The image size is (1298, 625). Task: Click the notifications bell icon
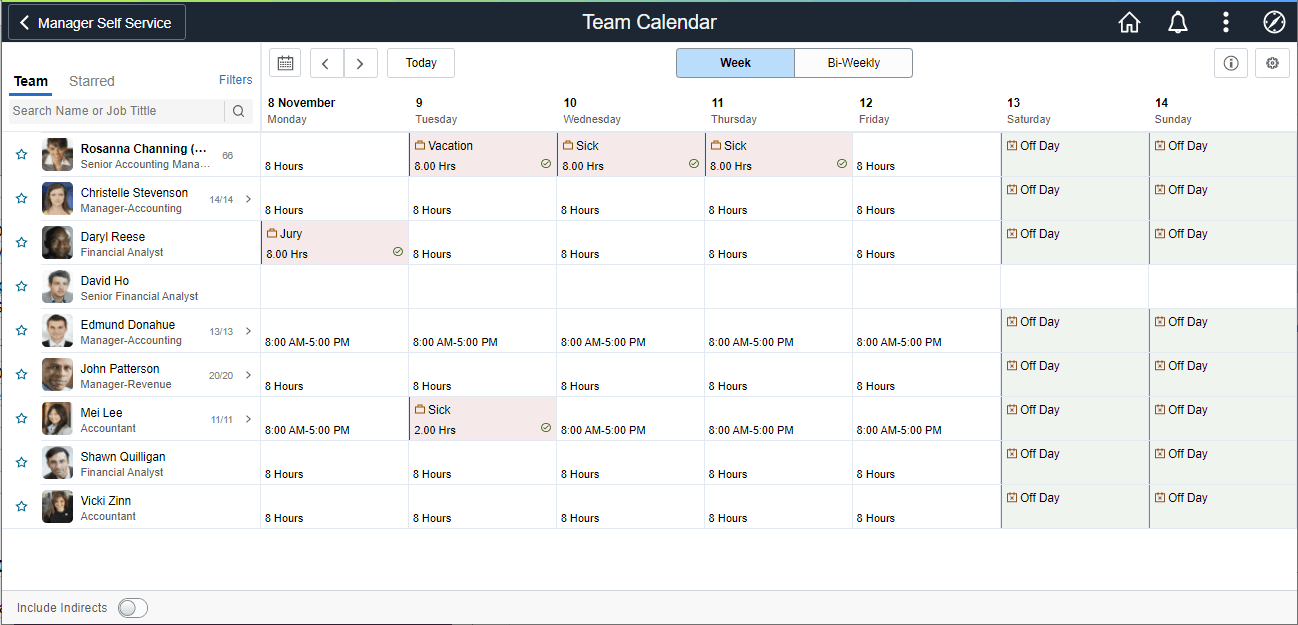[1177, 21]
